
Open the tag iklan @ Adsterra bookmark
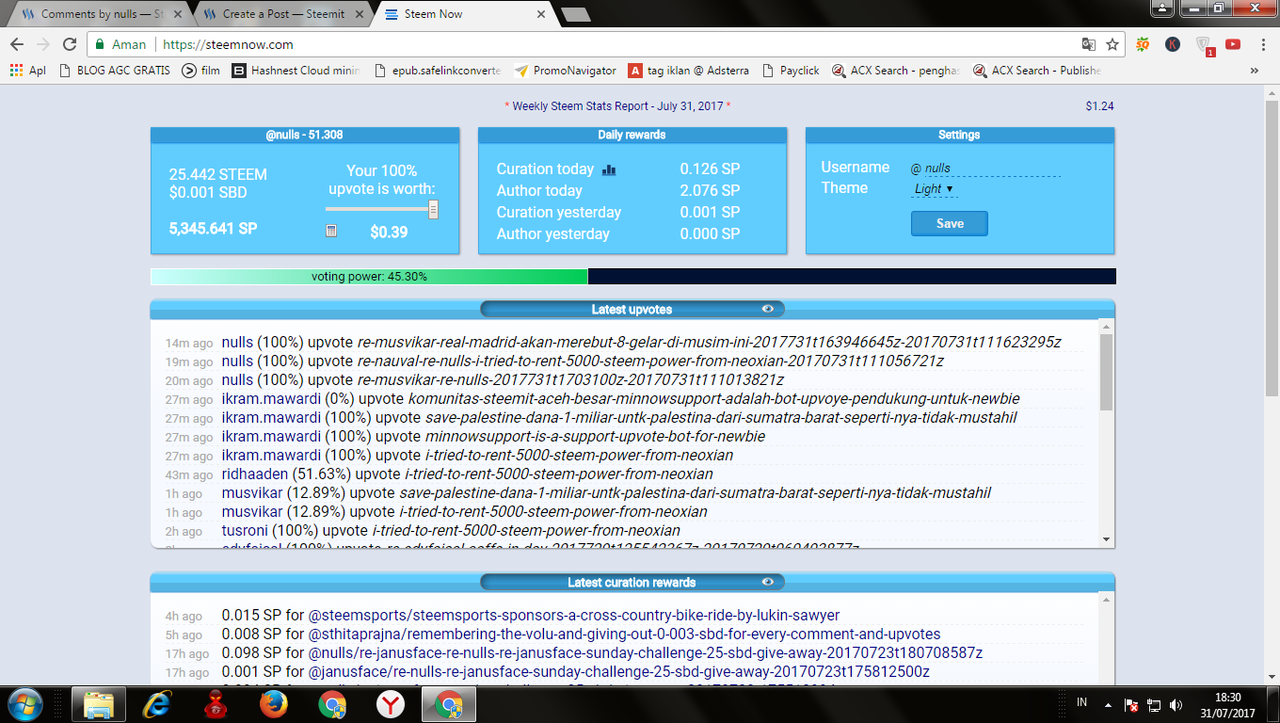coord(689,71)
